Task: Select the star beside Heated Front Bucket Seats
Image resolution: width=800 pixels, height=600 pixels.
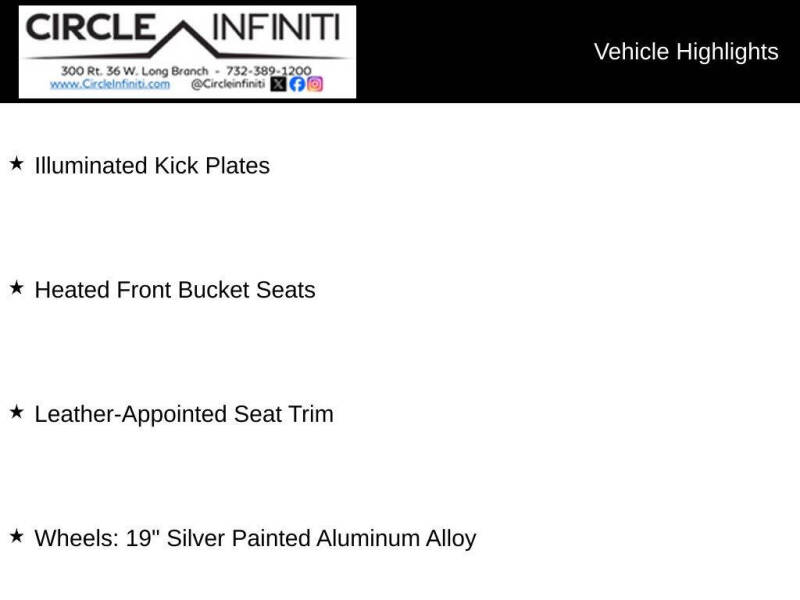Action: [x=17, y=288]
